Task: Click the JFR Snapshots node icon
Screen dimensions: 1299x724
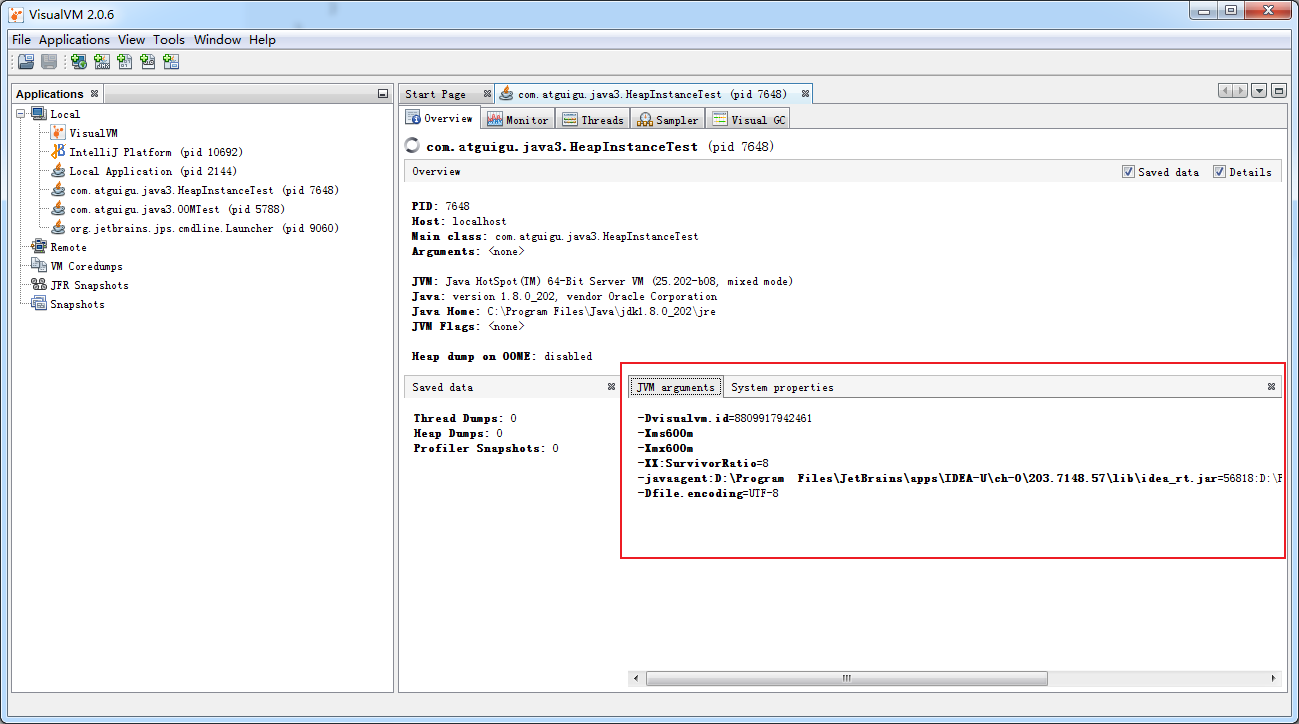Action: [x=39, y=285]
